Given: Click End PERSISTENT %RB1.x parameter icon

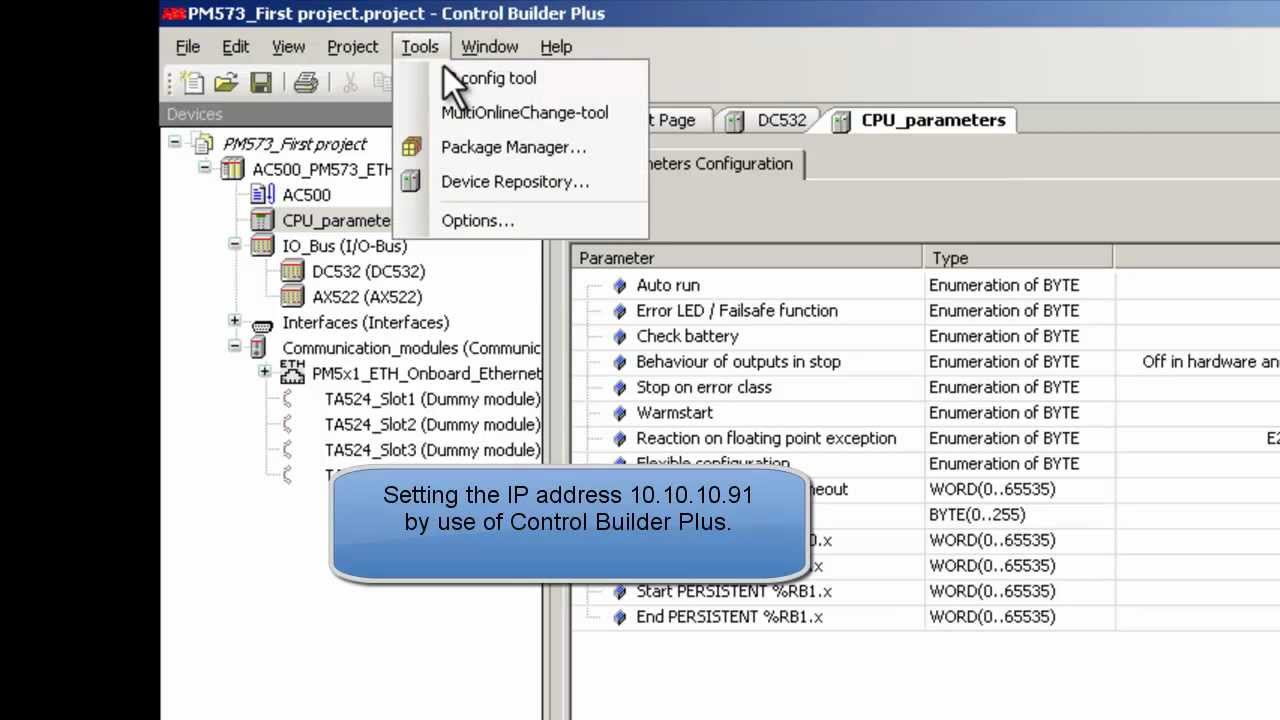Looking at the screenshot, I should [x=620, y=617].
